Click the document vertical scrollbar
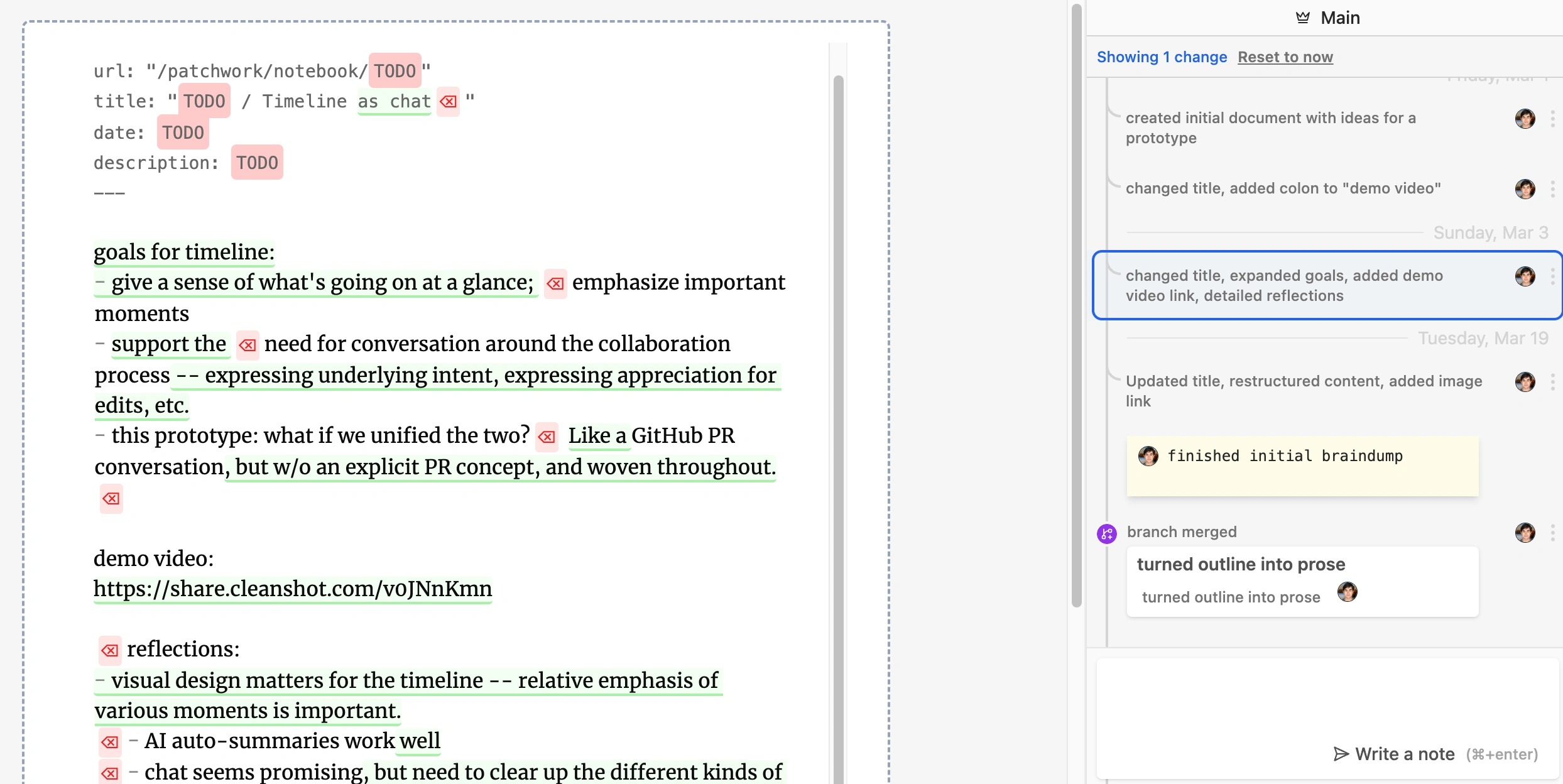1563x784 pixels. pyautogui.click(x=838, y=377)
